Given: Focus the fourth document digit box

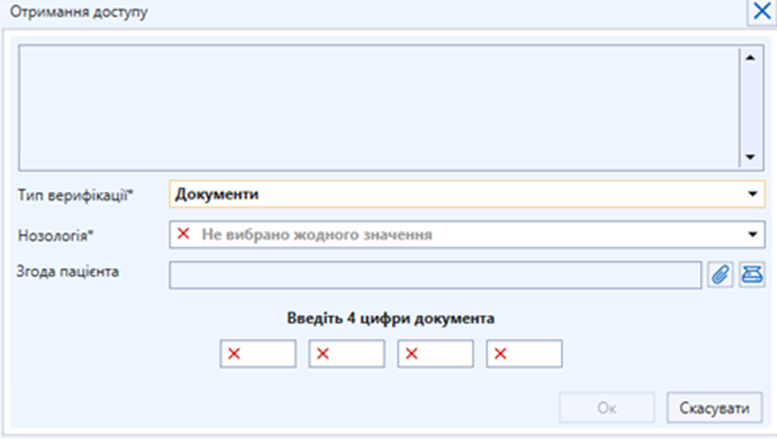Looking at the screenshot, I should [524, 354].
